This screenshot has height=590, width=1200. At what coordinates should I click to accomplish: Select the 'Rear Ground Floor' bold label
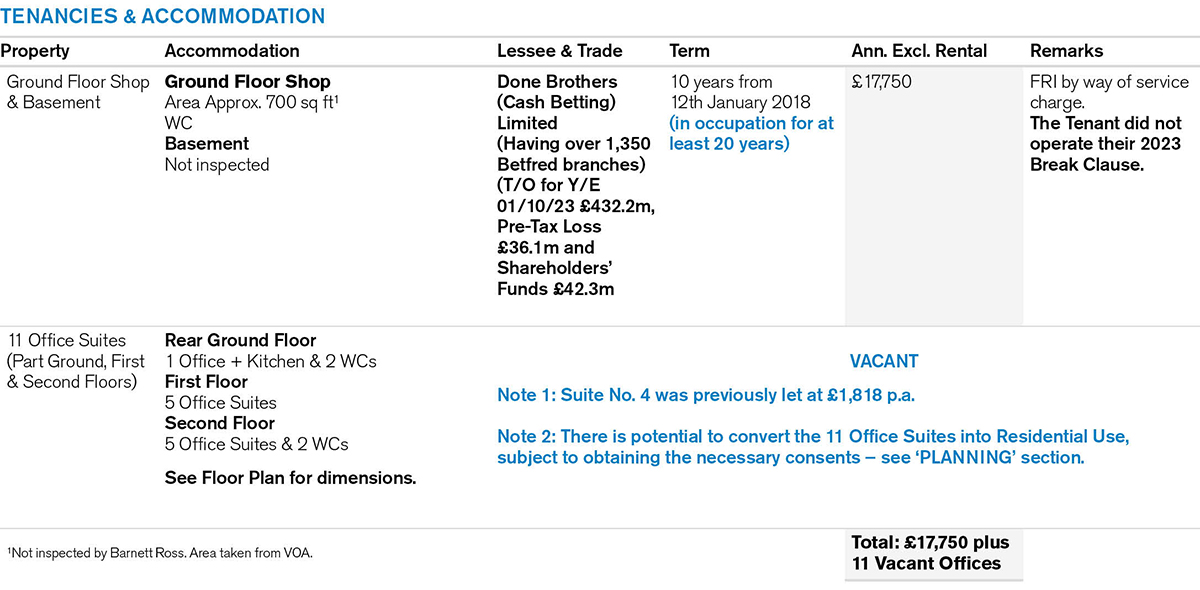point(240,340)
